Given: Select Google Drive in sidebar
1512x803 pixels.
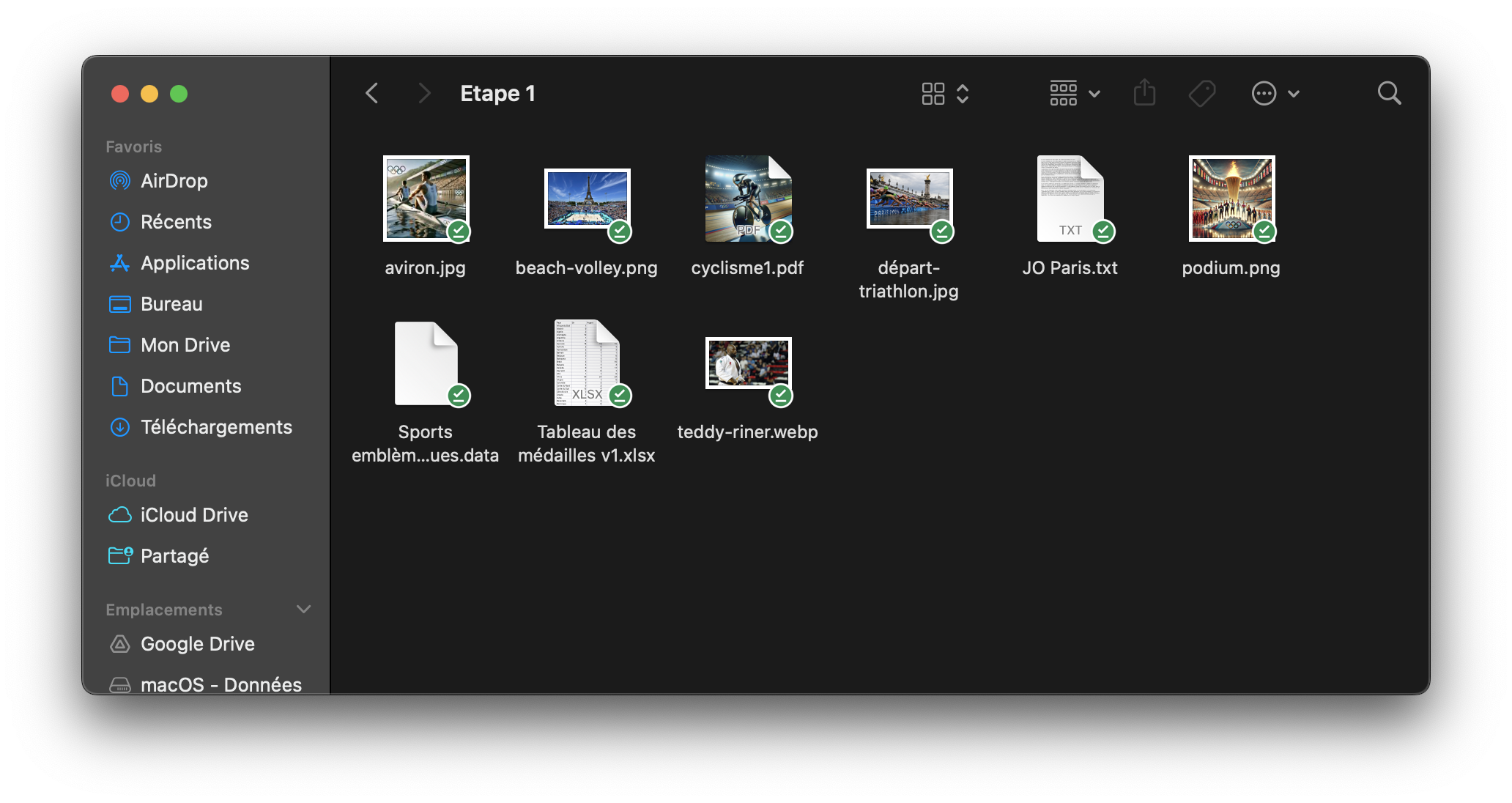Looking at the screenshot, I should click(x=197, y=644).
